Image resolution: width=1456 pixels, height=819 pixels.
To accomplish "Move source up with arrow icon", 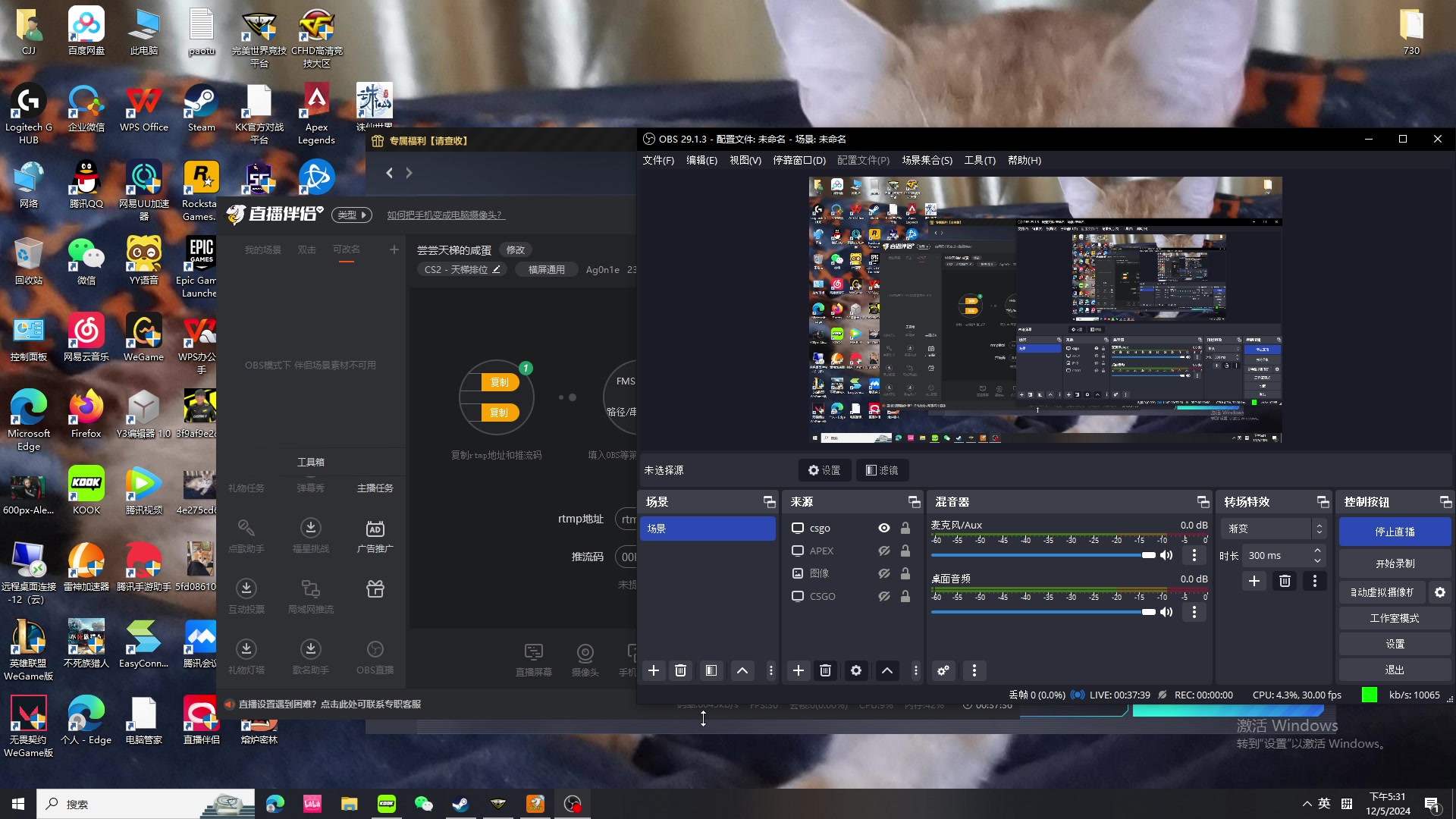I will [887, 670].
